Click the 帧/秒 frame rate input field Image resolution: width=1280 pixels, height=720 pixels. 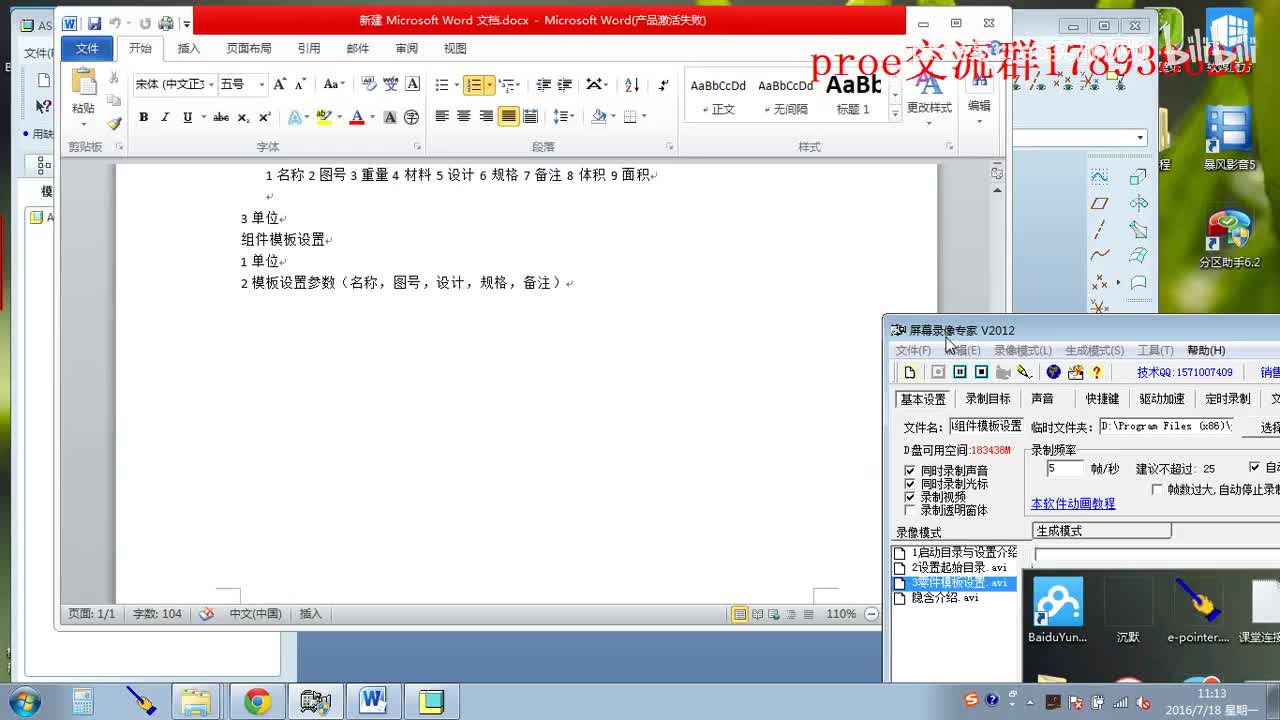(1065, 468)
